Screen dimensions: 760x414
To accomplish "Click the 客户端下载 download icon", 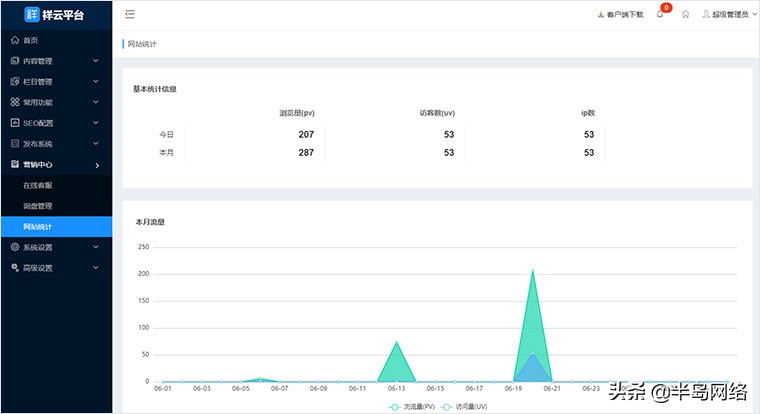I will (x=600, y=15).
